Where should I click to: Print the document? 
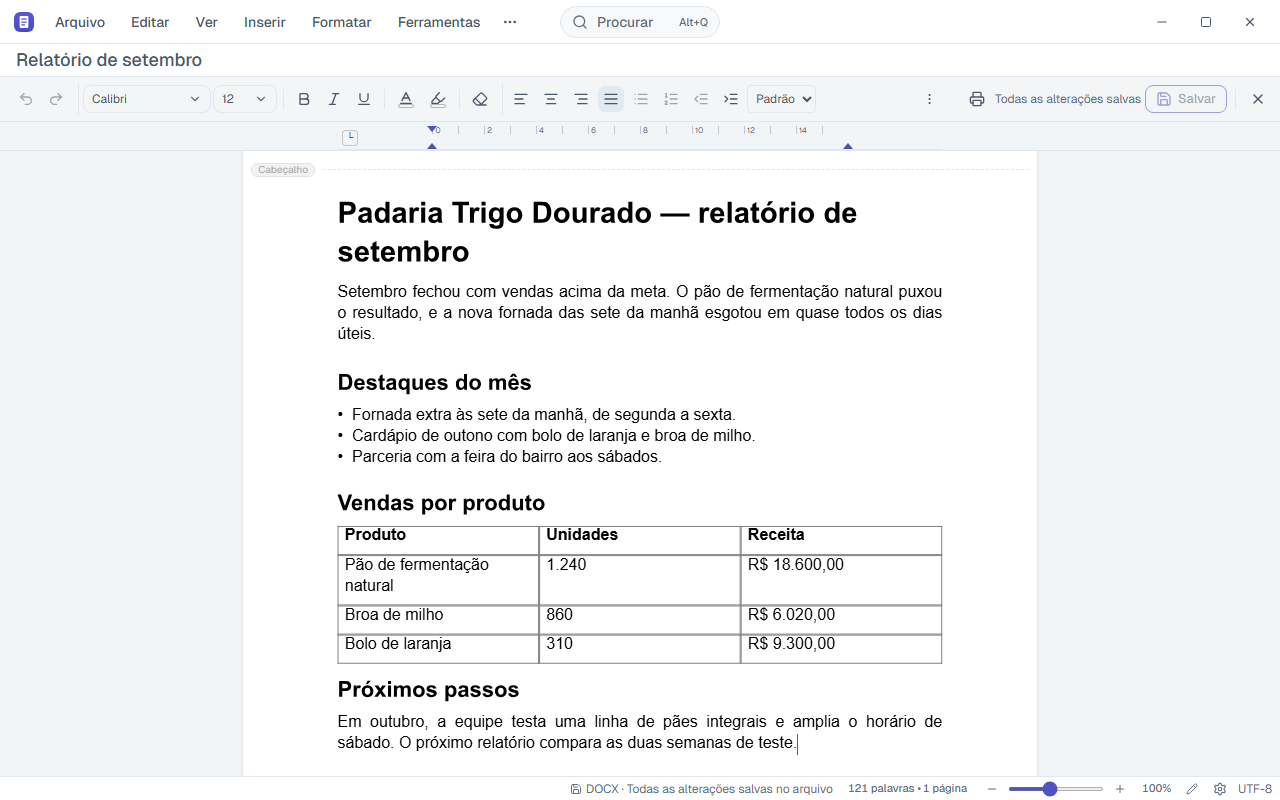977,99
